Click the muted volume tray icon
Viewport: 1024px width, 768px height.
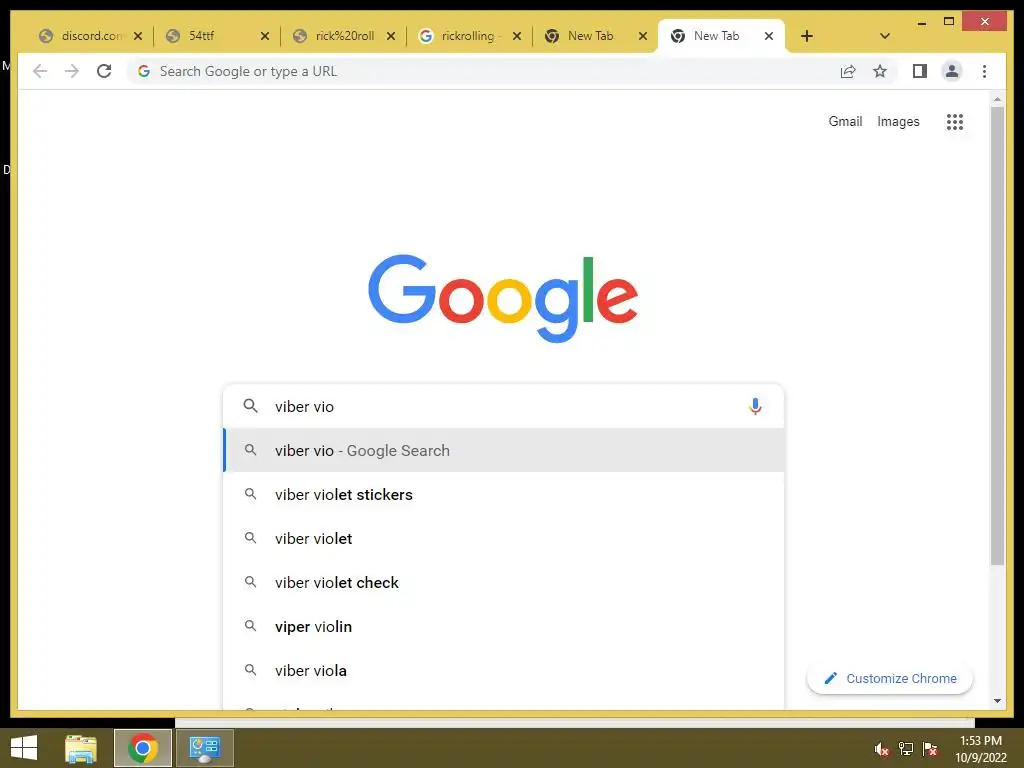pyautogui.click(x=882, y=749)
